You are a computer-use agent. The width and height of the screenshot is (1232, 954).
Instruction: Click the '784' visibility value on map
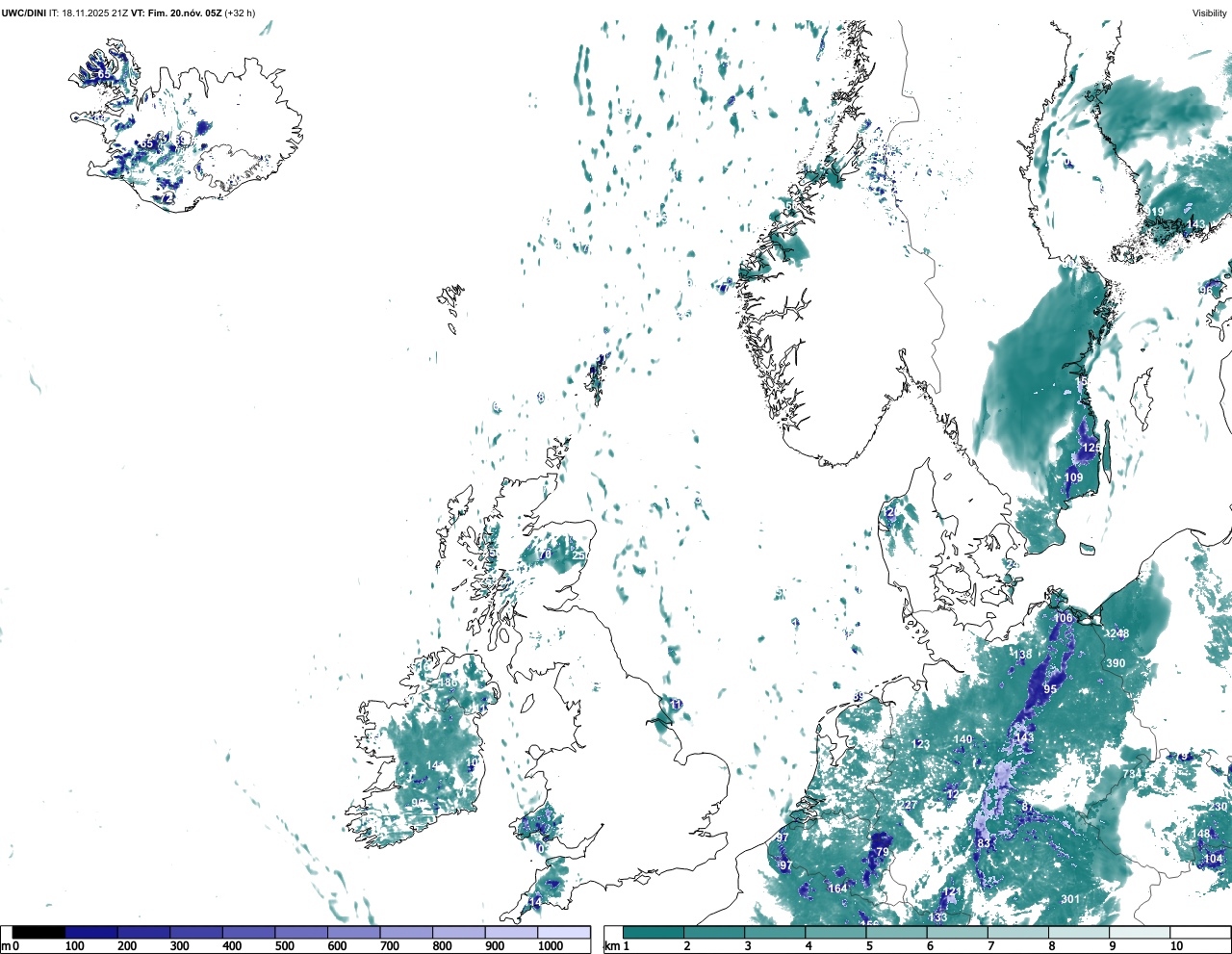[1132, 774]
